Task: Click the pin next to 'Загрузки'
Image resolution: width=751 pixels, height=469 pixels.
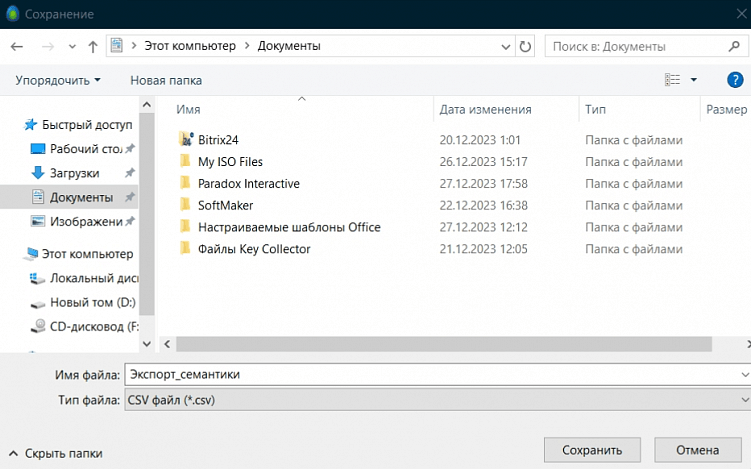Action: tap(130, 172)
